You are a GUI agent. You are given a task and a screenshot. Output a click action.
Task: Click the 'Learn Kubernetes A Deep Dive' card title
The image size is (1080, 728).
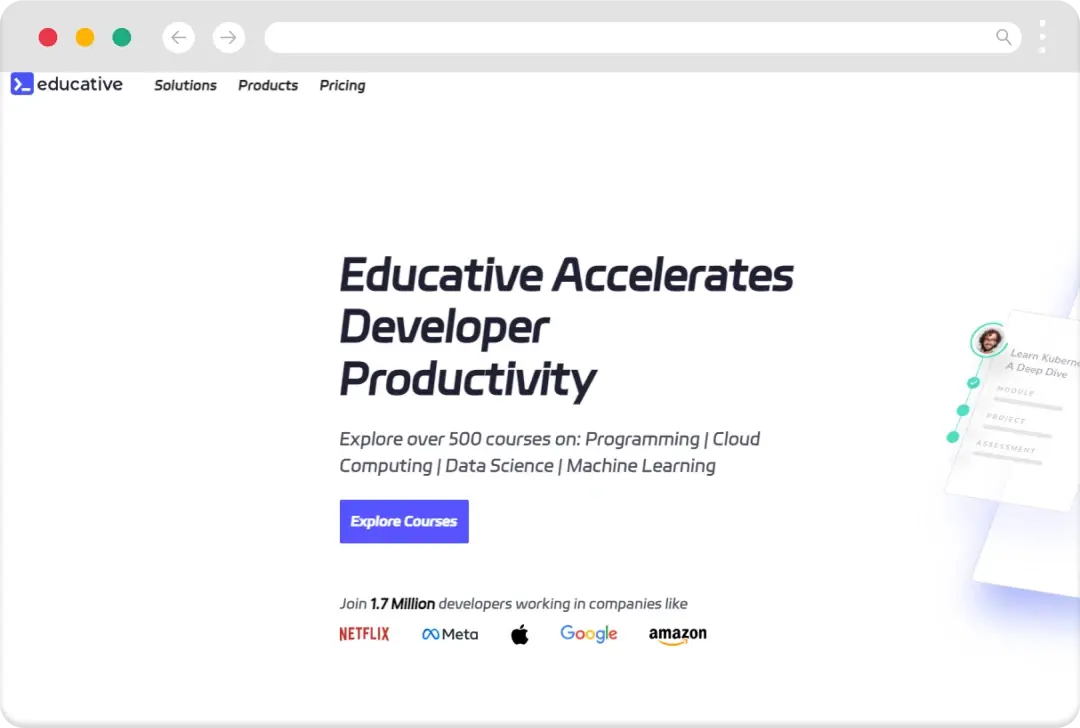[1042, 363]
